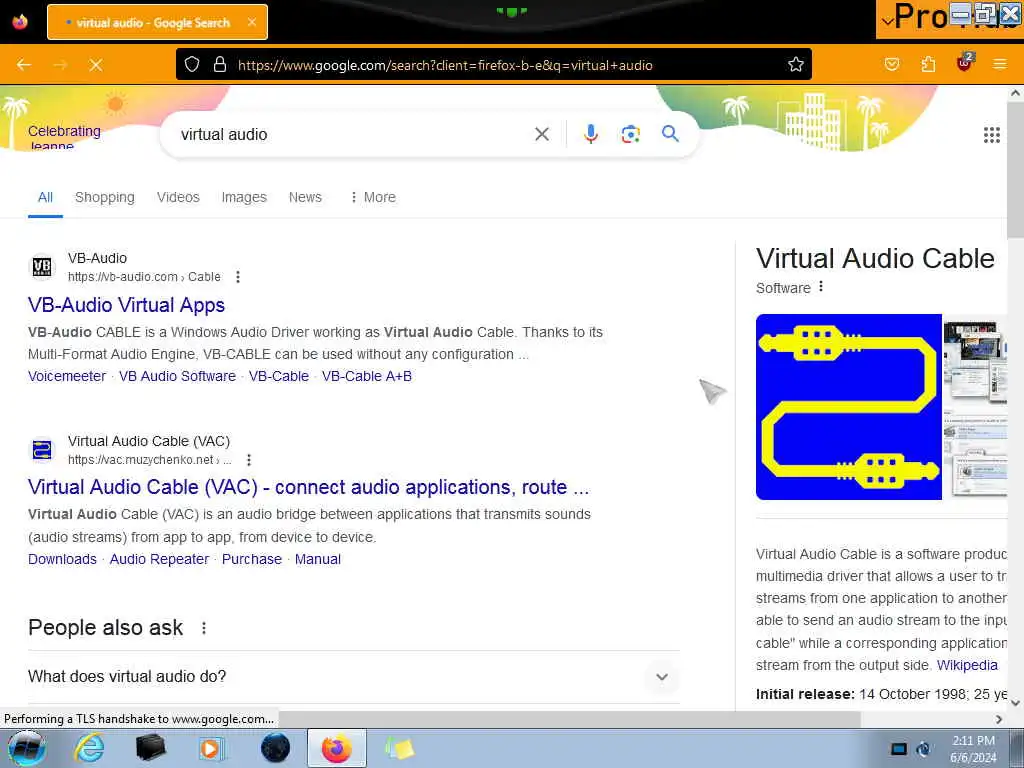Switch to the Images tab

(x=244, y=197)
